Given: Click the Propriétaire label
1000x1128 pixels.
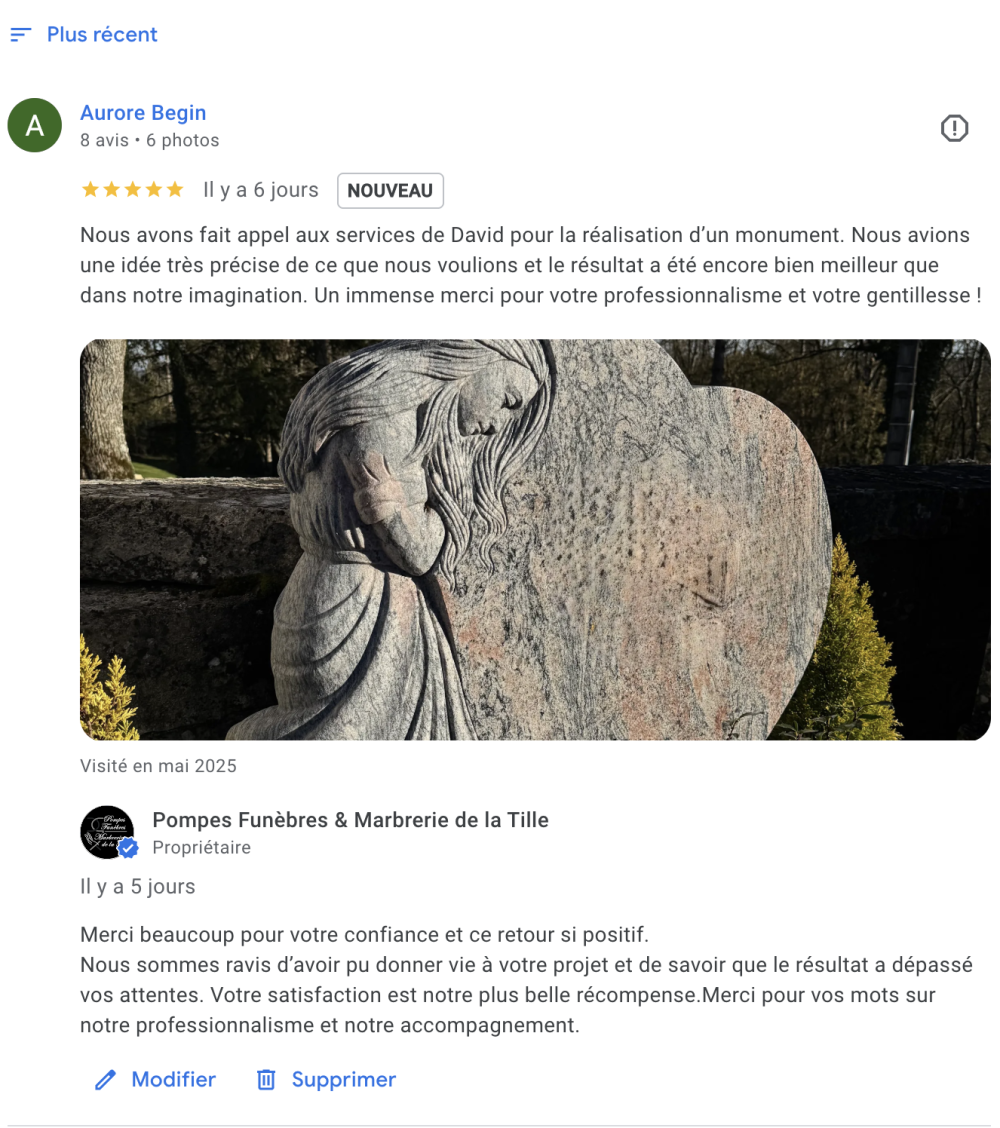Looking at the screenshot, I should point(201,847).
